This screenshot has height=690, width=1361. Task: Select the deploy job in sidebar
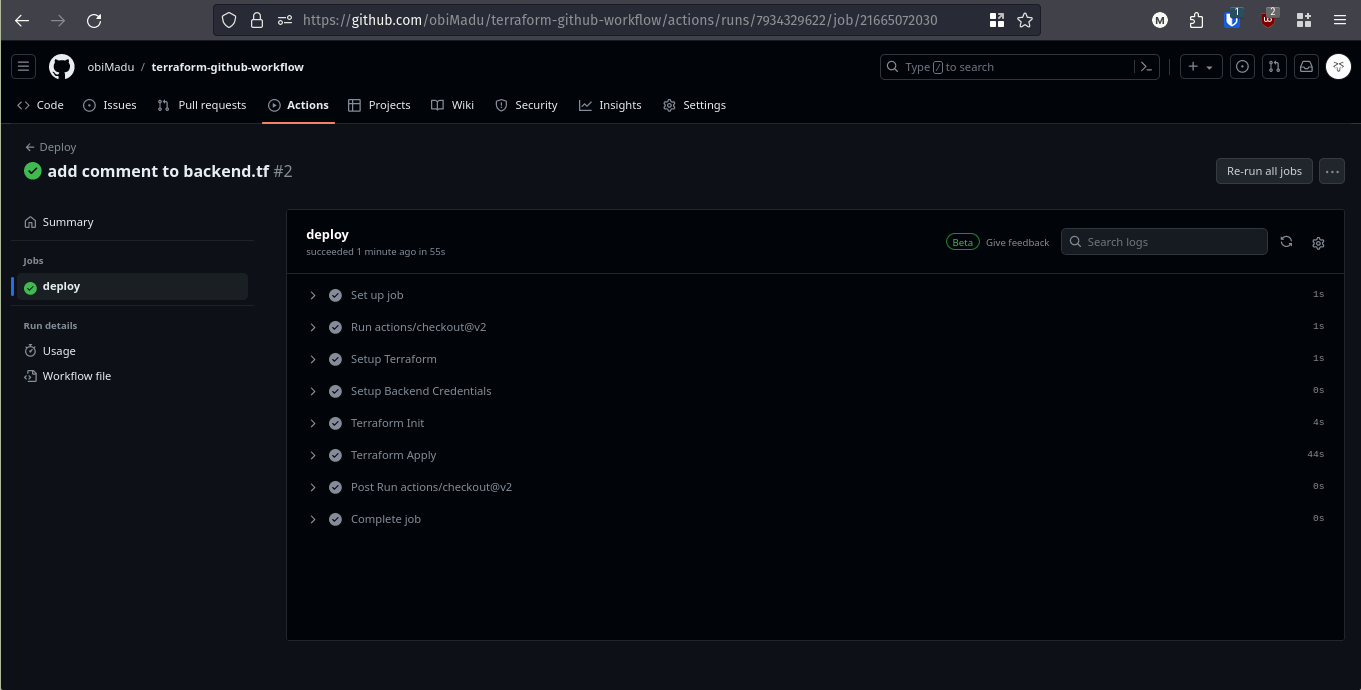pos(132,286)
